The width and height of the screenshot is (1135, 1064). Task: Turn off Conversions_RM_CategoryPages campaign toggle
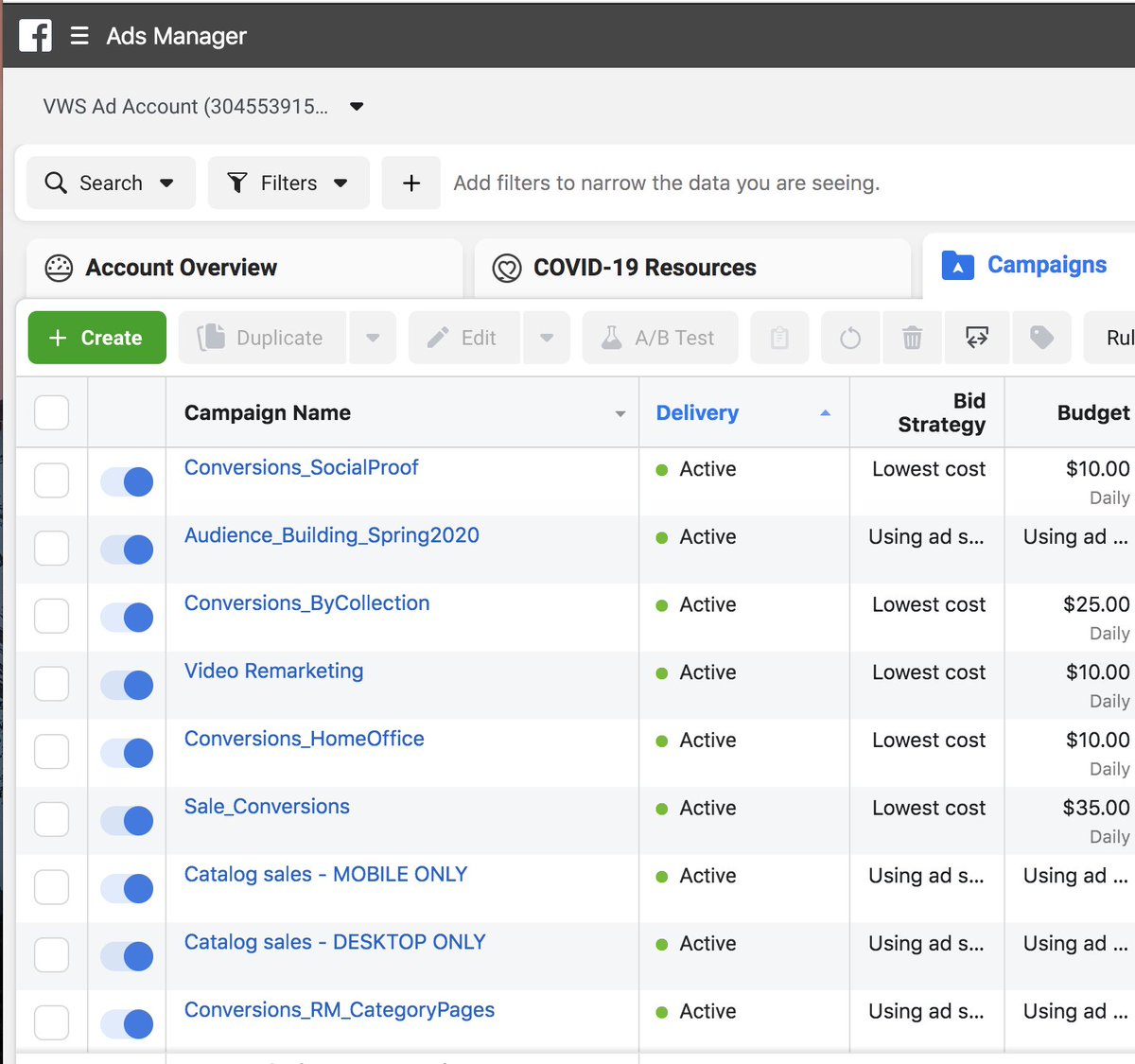(127, 1024)
